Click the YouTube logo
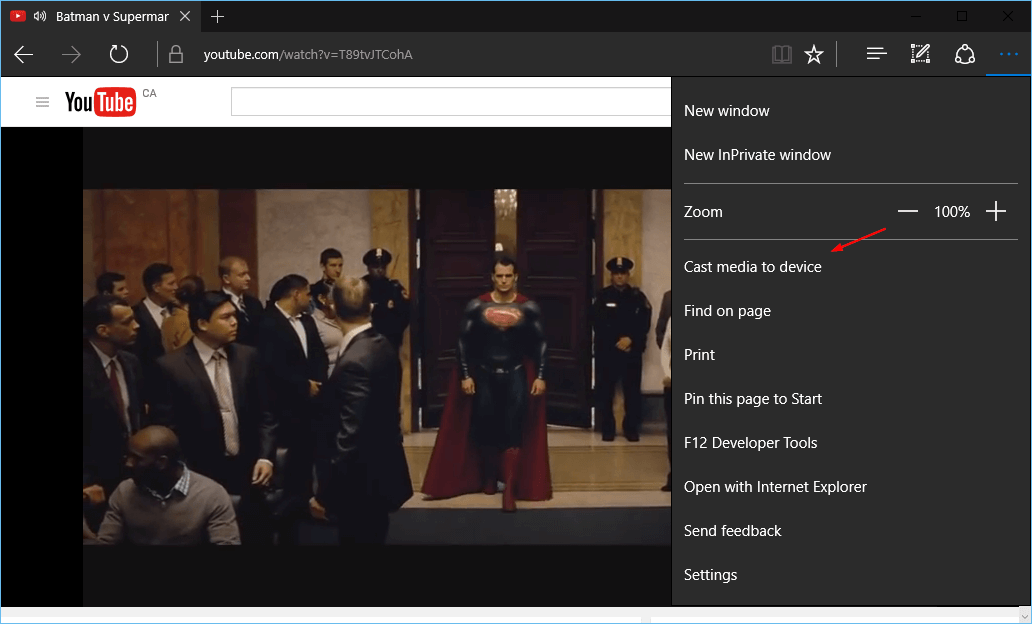This screenshot has height=624, width=1032. click(100, 101)
